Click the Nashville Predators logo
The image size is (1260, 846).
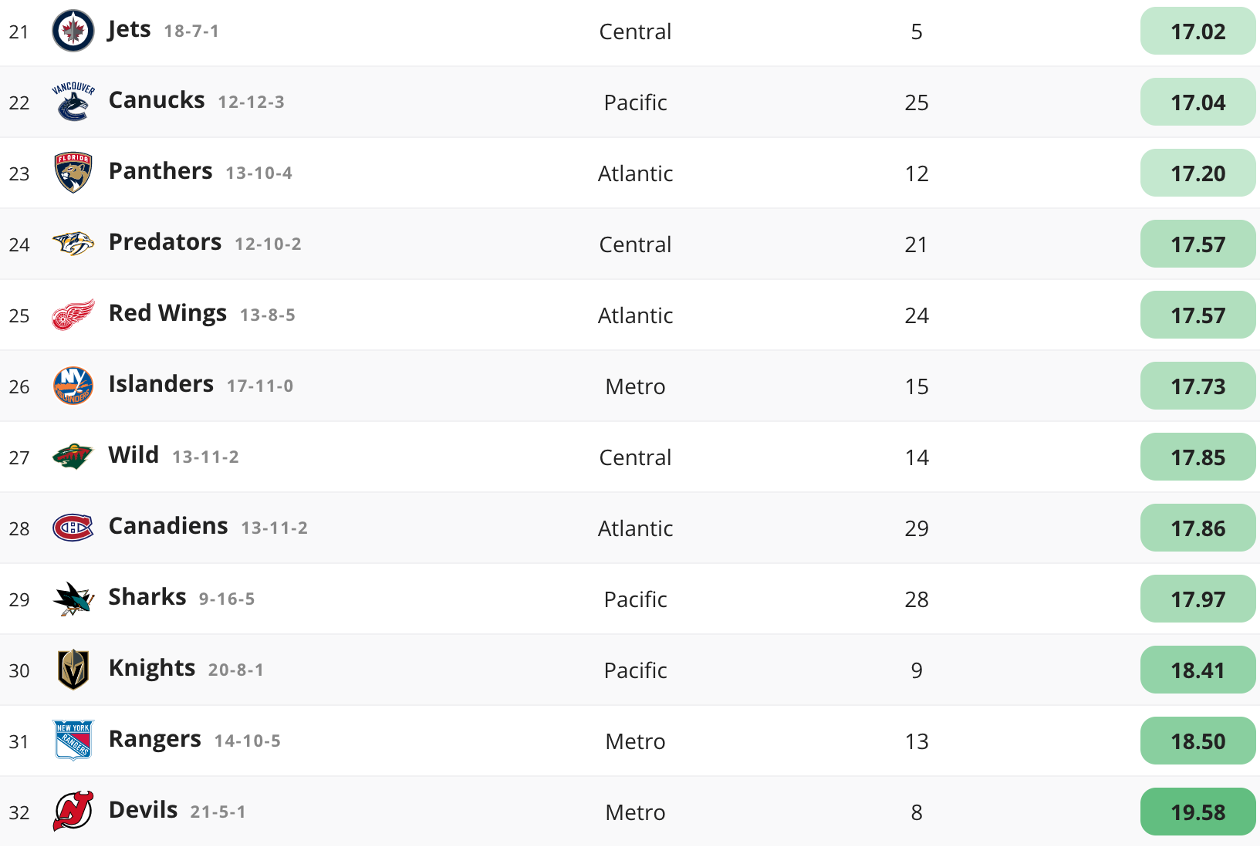click(x=73, y=244)
